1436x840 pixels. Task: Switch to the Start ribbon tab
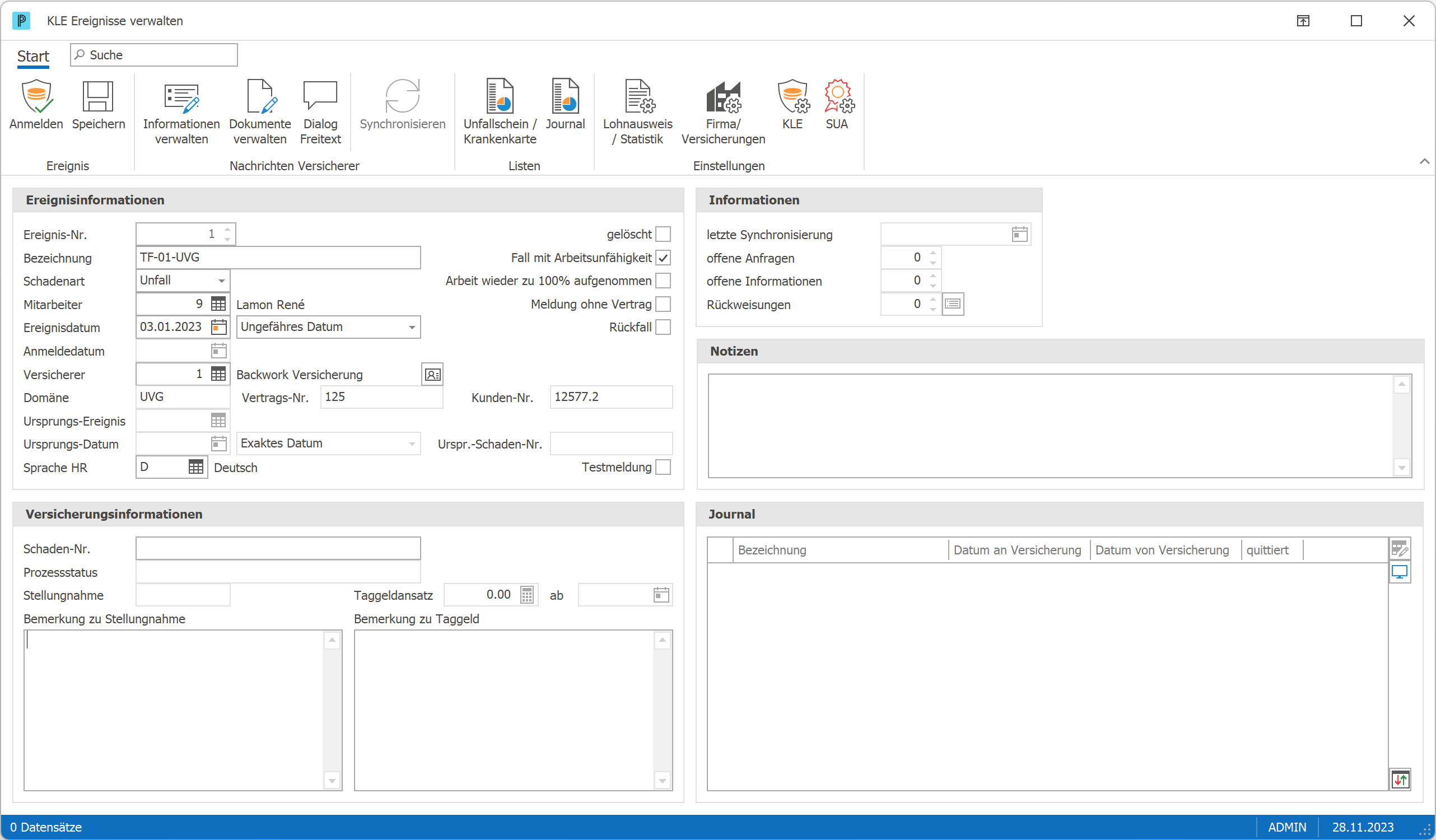[x=33, y=56]
